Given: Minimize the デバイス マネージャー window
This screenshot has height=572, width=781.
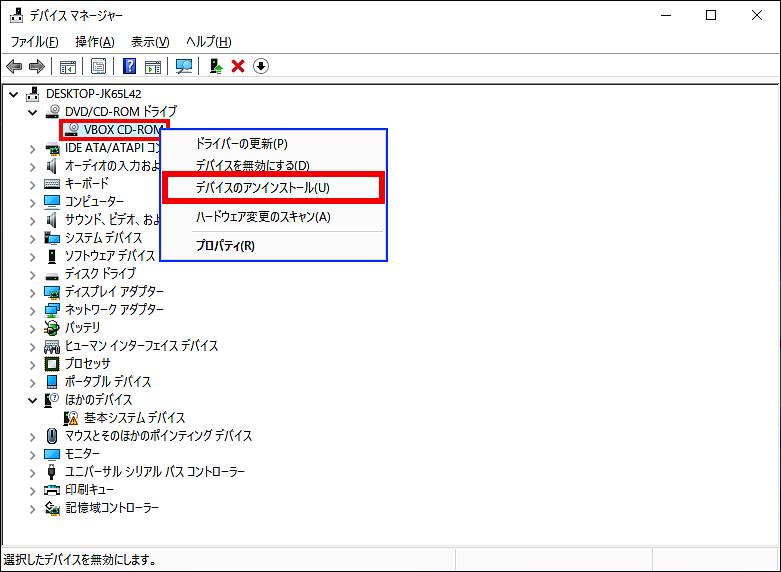Looking at the screenshot, I should (x=666, y=15).
